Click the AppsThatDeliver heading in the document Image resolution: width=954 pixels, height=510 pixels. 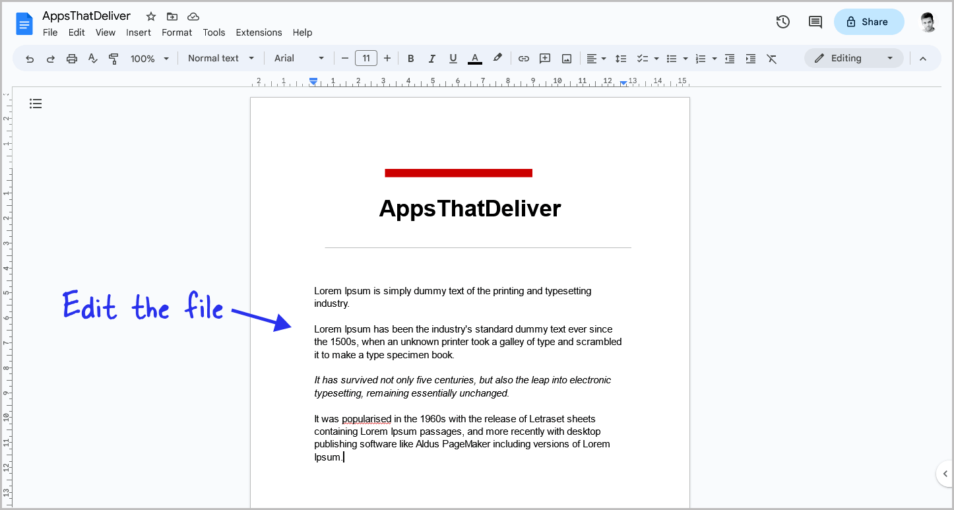coord(470,209)
